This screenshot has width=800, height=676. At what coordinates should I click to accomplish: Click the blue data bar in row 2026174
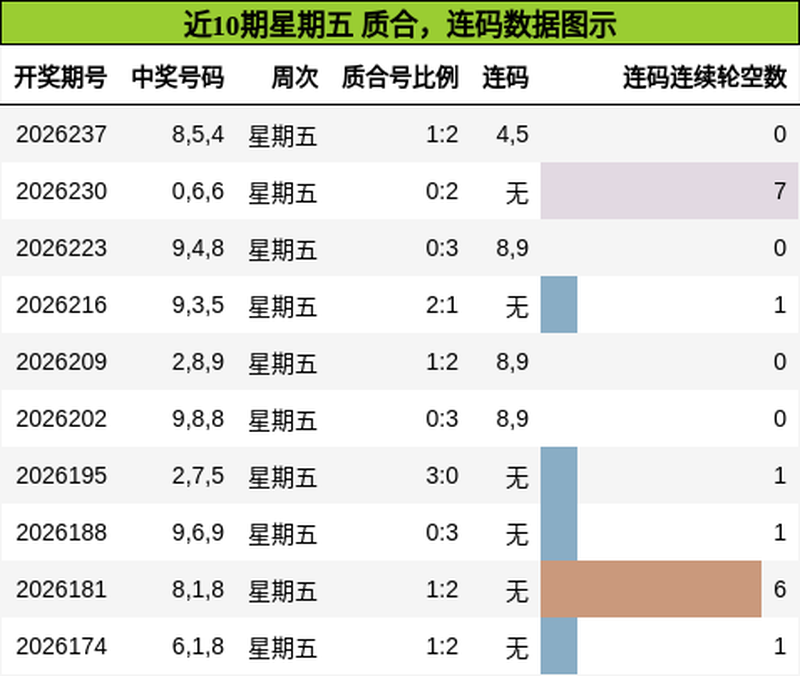coord(559,646)
